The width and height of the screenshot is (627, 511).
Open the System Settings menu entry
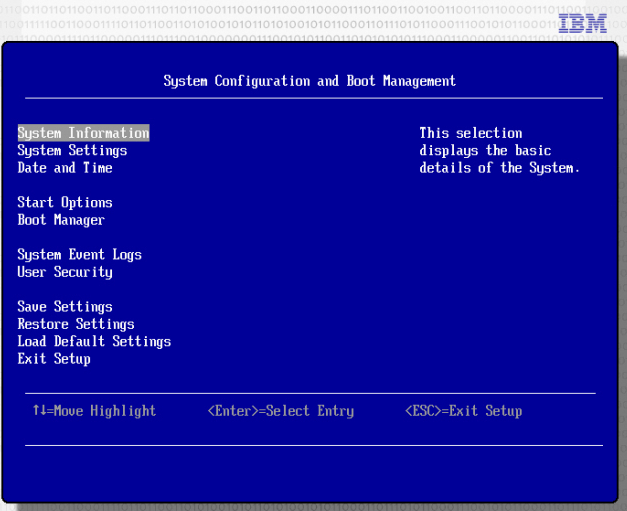72,151
